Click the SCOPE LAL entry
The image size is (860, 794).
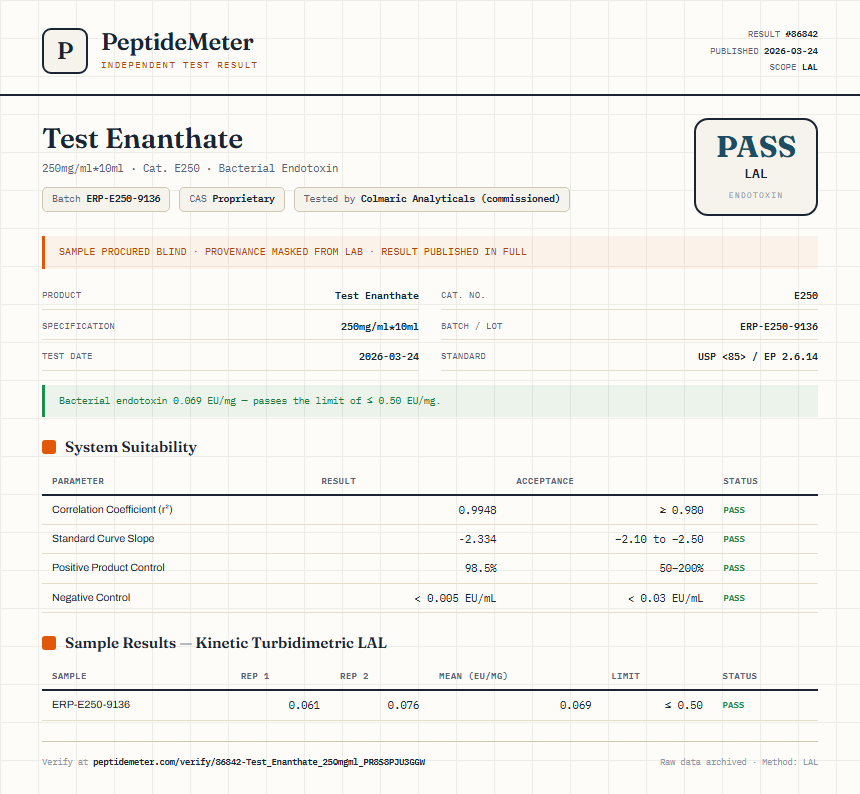pyautogui.click(x=793, y=67)
